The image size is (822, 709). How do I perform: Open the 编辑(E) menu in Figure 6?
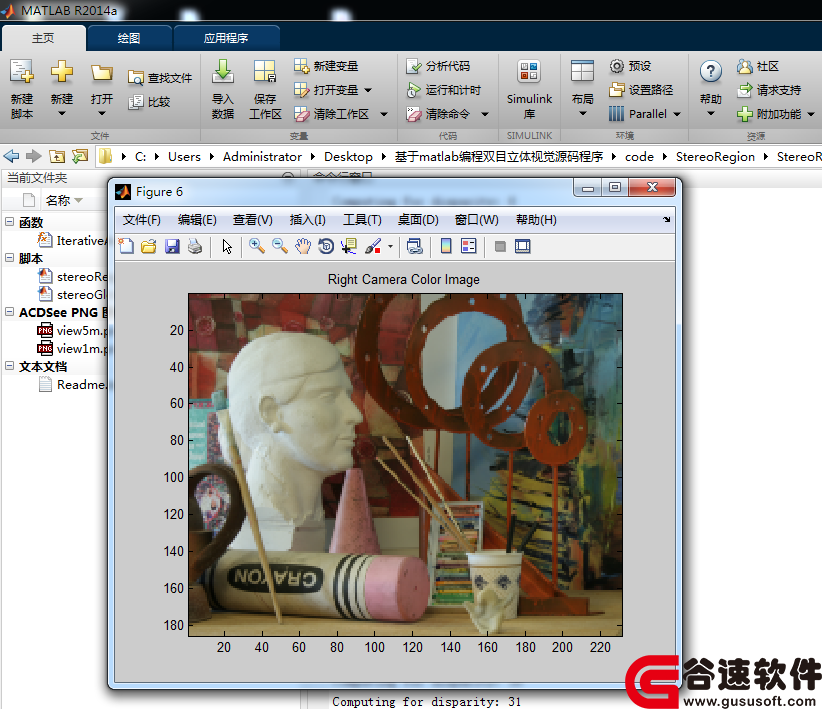click(197, 220)
